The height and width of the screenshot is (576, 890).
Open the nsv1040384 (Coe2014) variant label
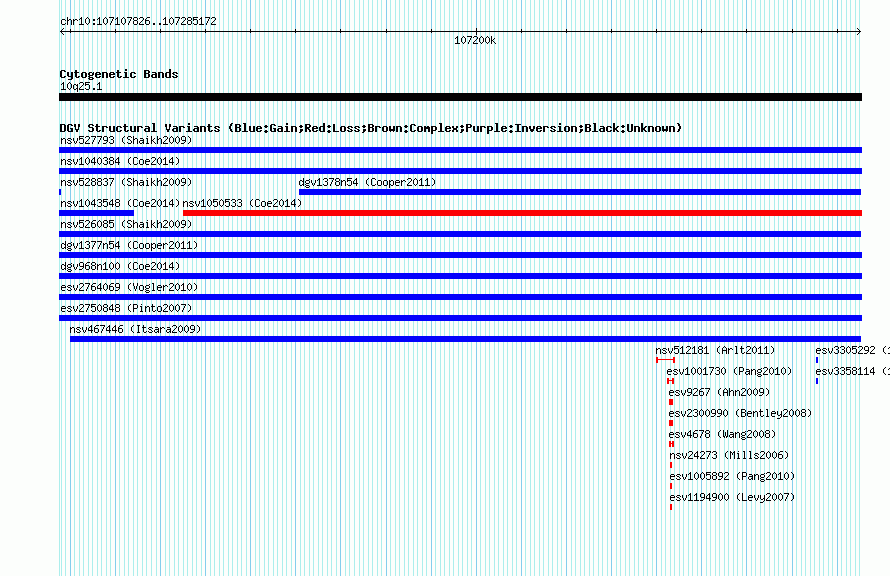(x=120, y=161)
